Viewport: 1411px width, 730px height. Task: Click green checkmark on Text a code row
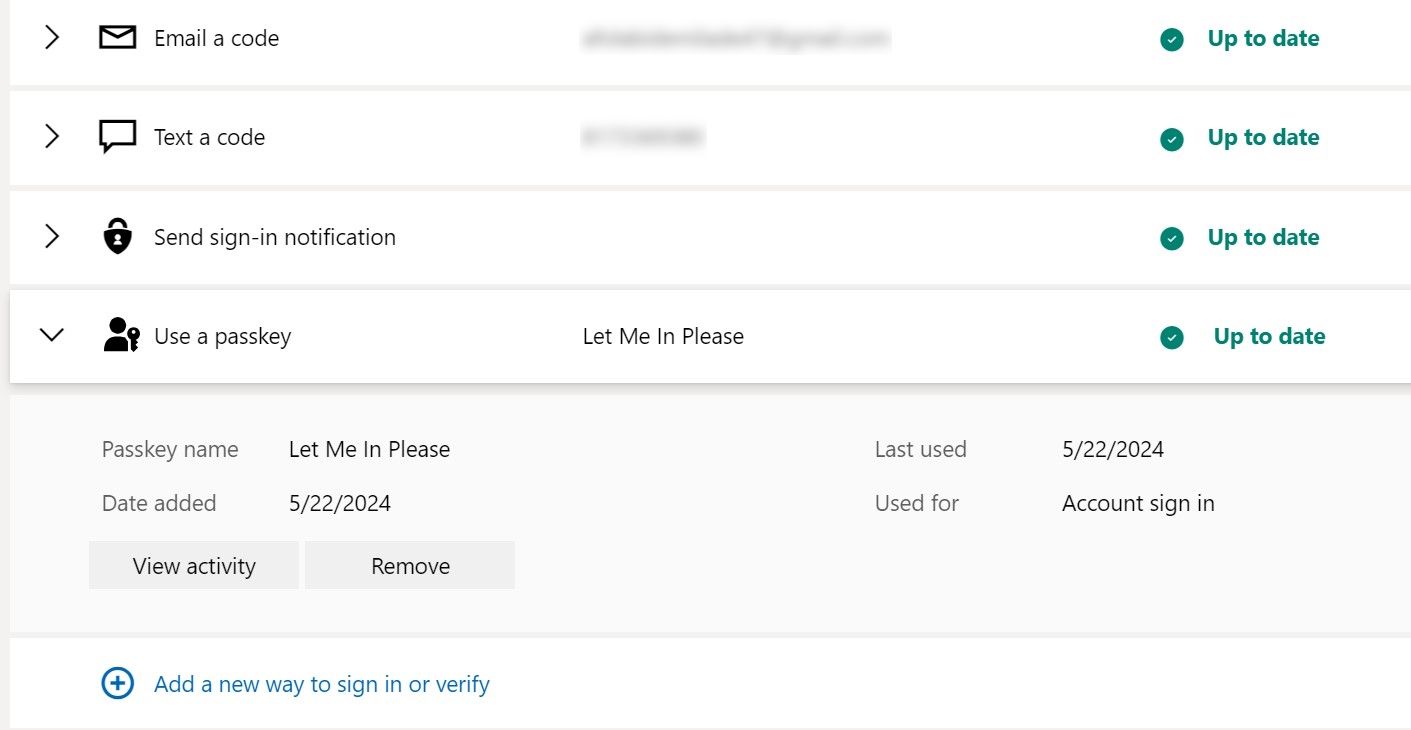pos(1172,139)
